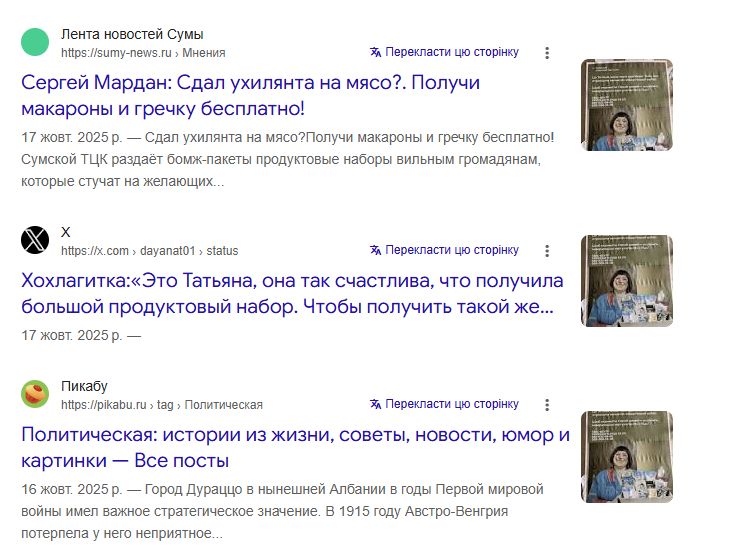Click the sumy-news.ru › Мнения breadcrumb URL

143,53
